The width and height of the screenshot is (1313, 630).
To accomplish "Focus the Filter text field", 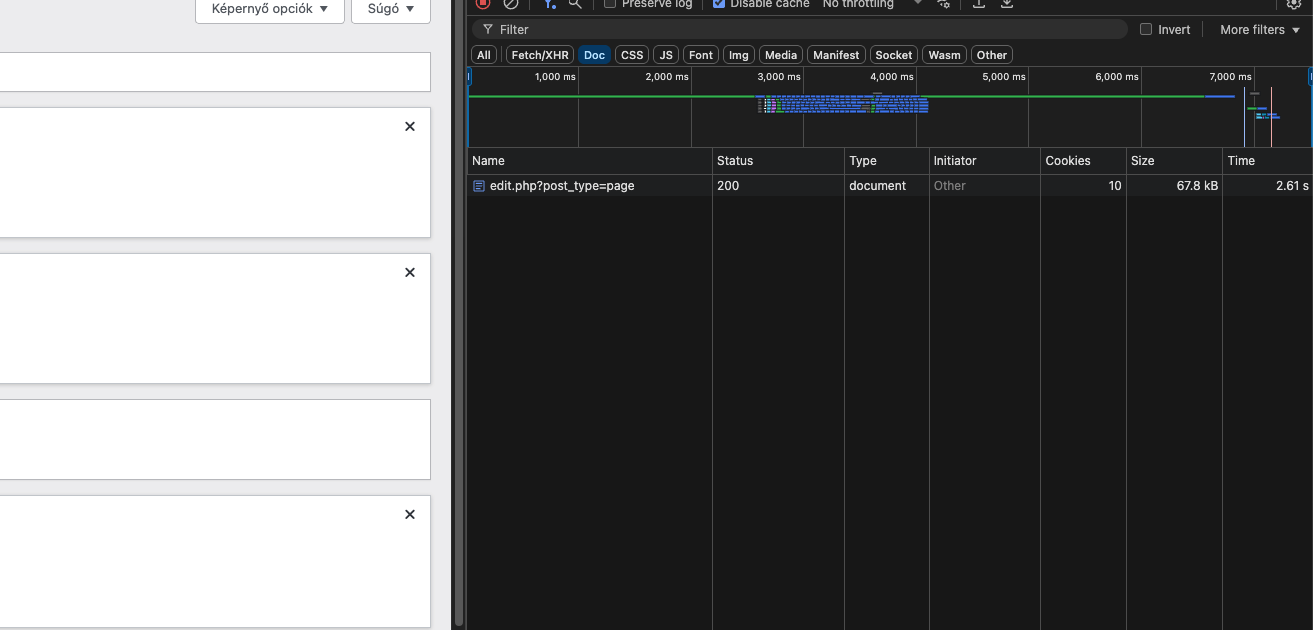I will pos(800,30).
